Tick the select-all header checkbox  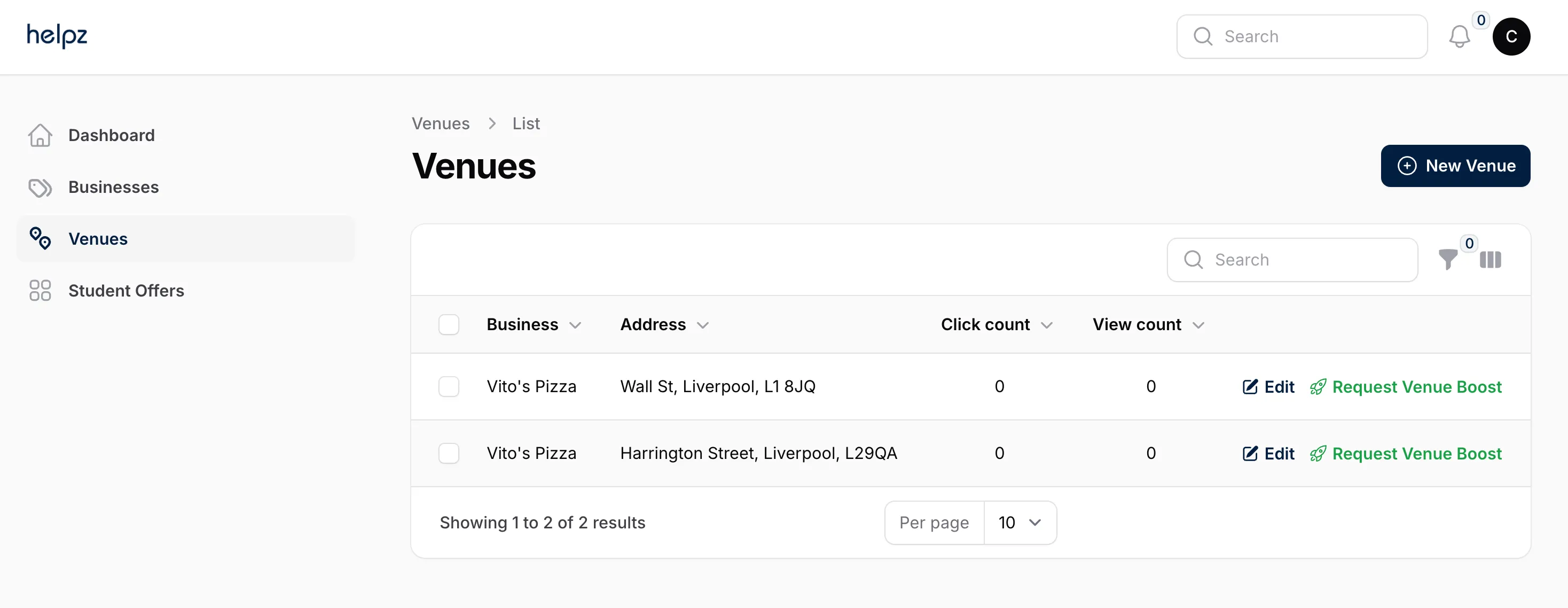tap(449, 325)
